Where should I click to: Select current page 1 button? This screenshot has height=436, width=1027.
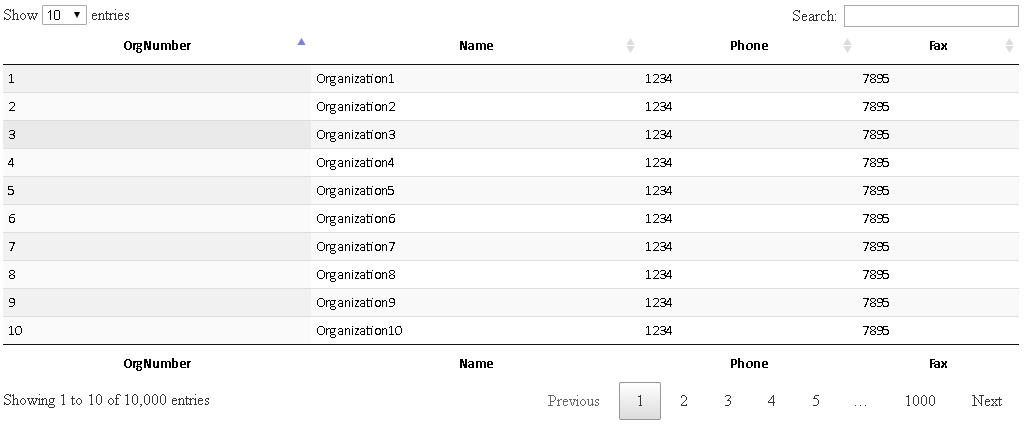coord(640,401)
